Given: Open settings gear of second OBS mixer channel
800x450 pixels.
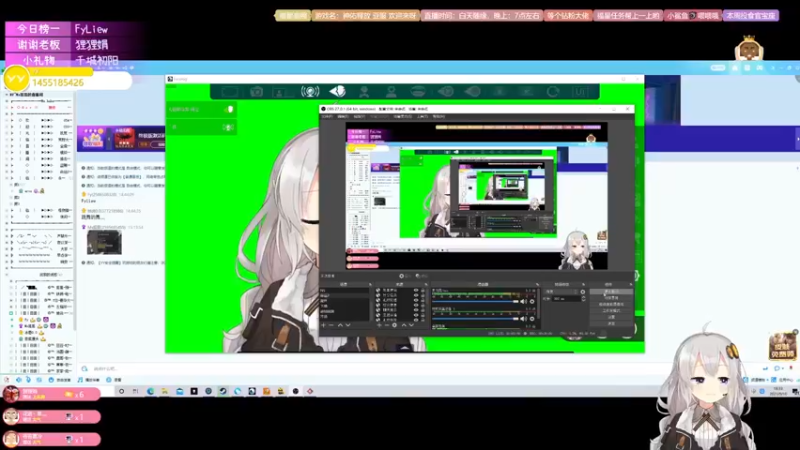Looking at the screenshot, I should point(532,319).
